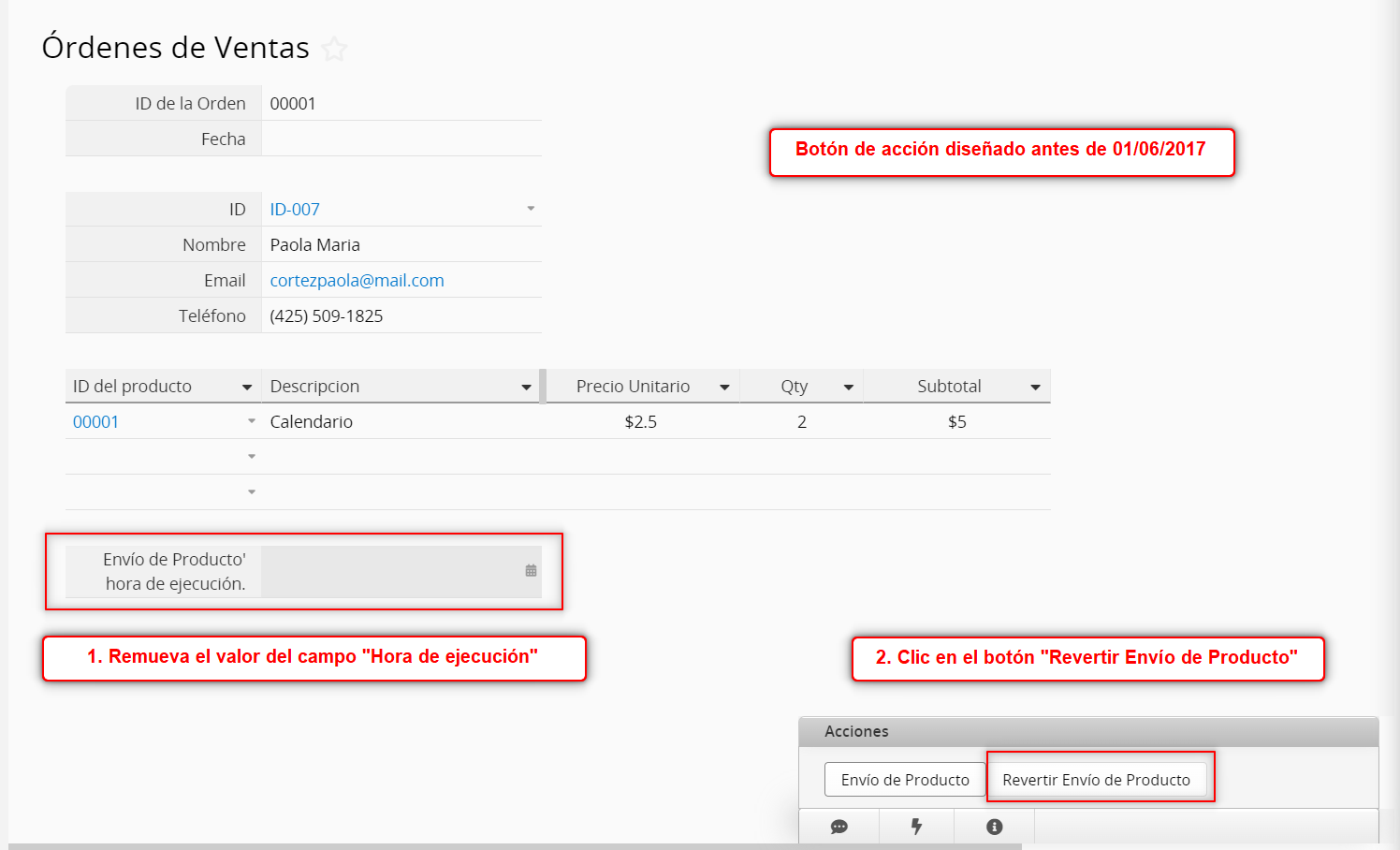Expand product dropdown in row 00001
This screenshot has height=850, width=1400.
pos(252,421)
